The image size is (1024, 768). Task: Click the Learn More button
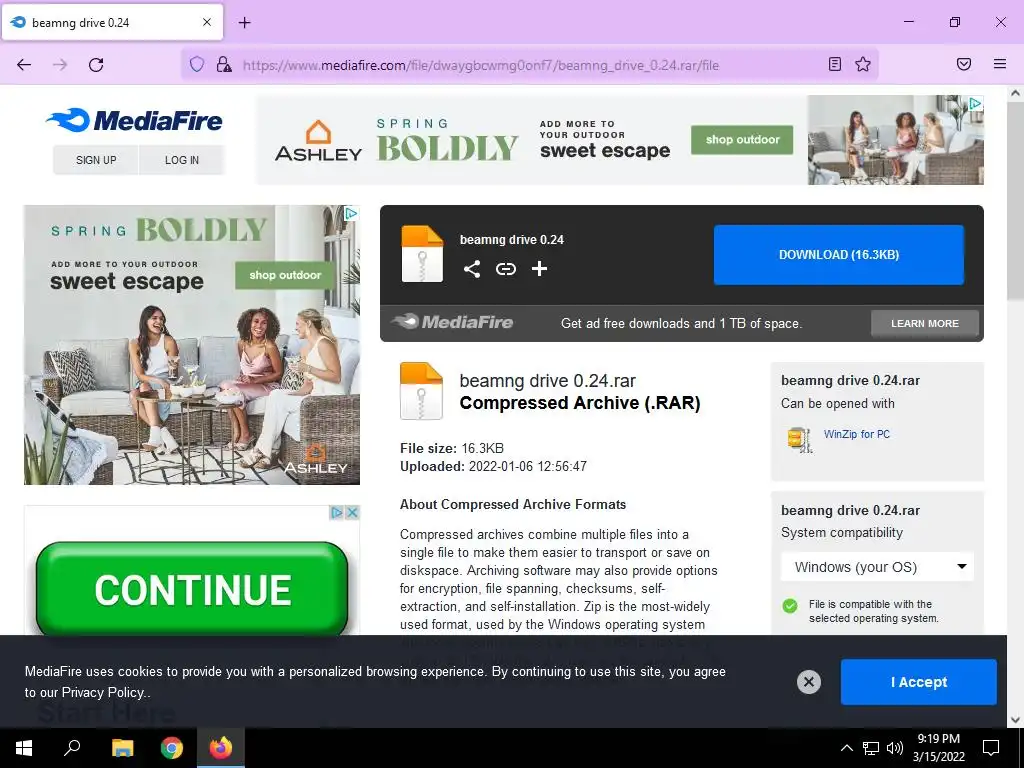925,323
